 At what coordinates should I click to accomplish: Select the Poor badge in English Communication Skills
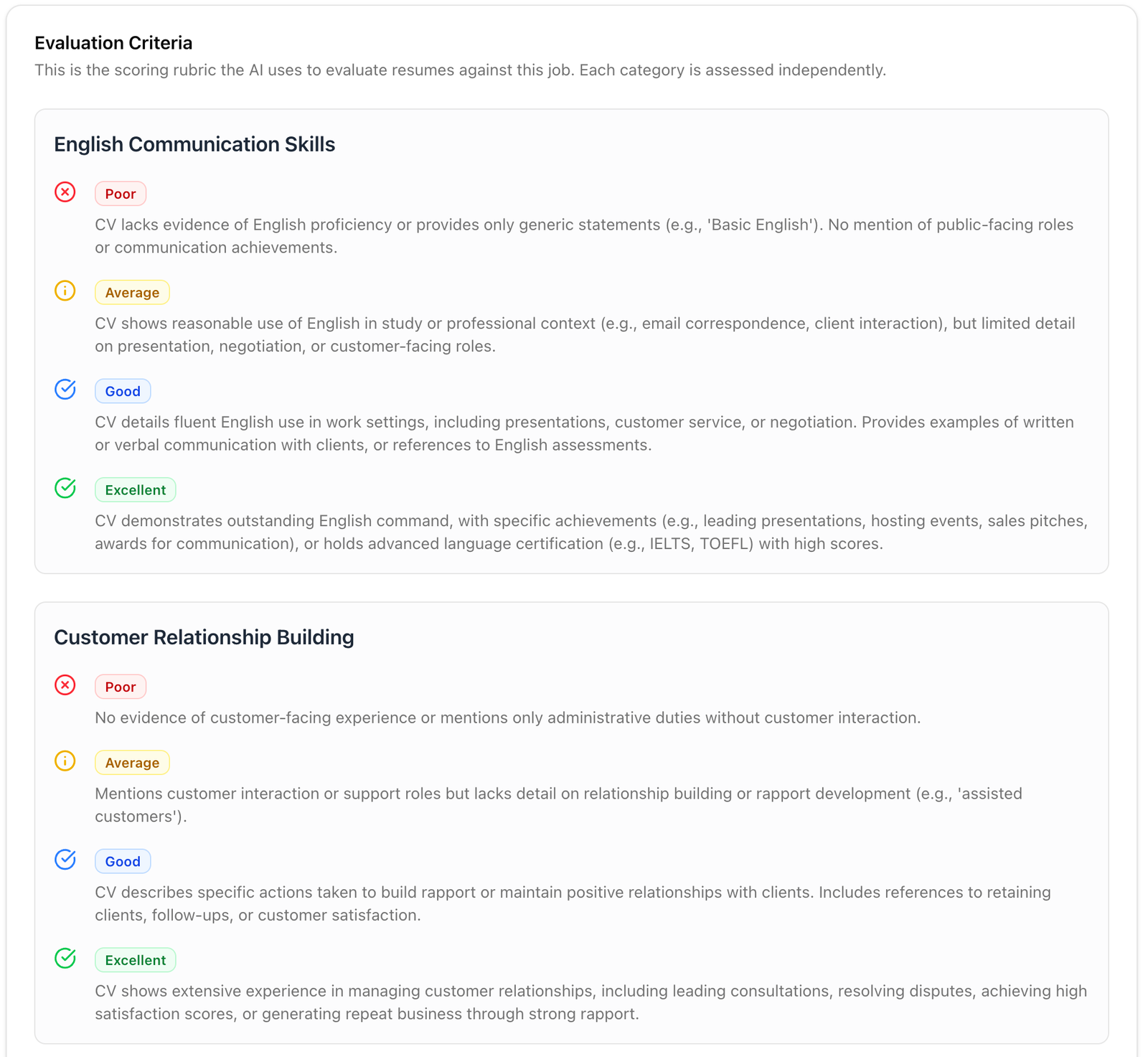[121, 194]
